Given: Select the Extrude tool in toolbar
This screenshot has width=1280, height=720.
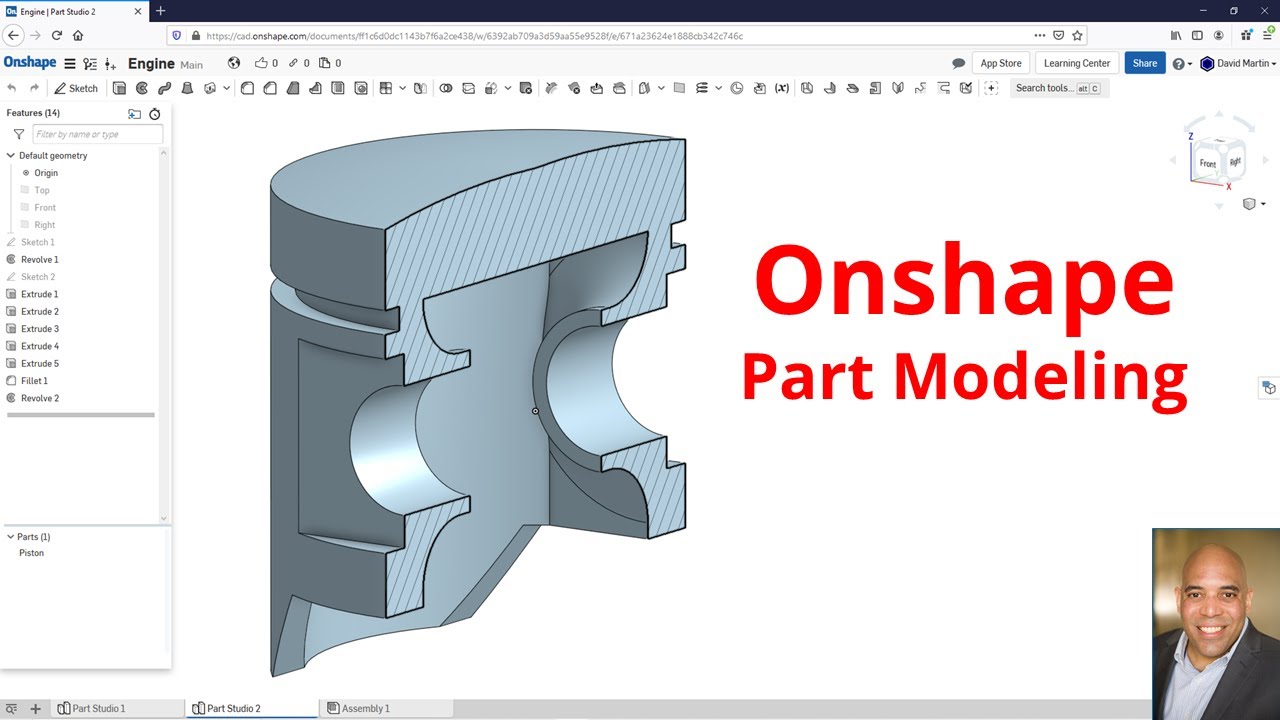Looking at the screenshot, I should point(119,88).
